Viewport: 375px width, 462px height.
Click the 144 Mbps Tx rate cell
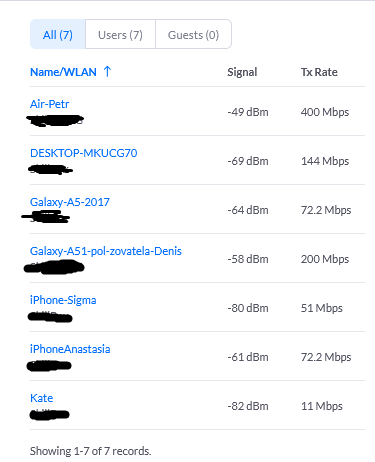coord(325,161)
